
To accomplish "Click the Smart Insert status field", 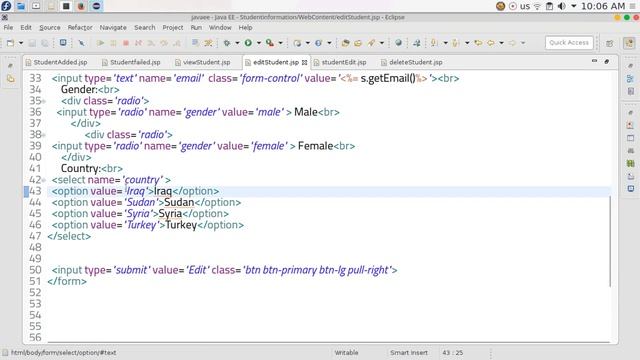I will 409,353.
